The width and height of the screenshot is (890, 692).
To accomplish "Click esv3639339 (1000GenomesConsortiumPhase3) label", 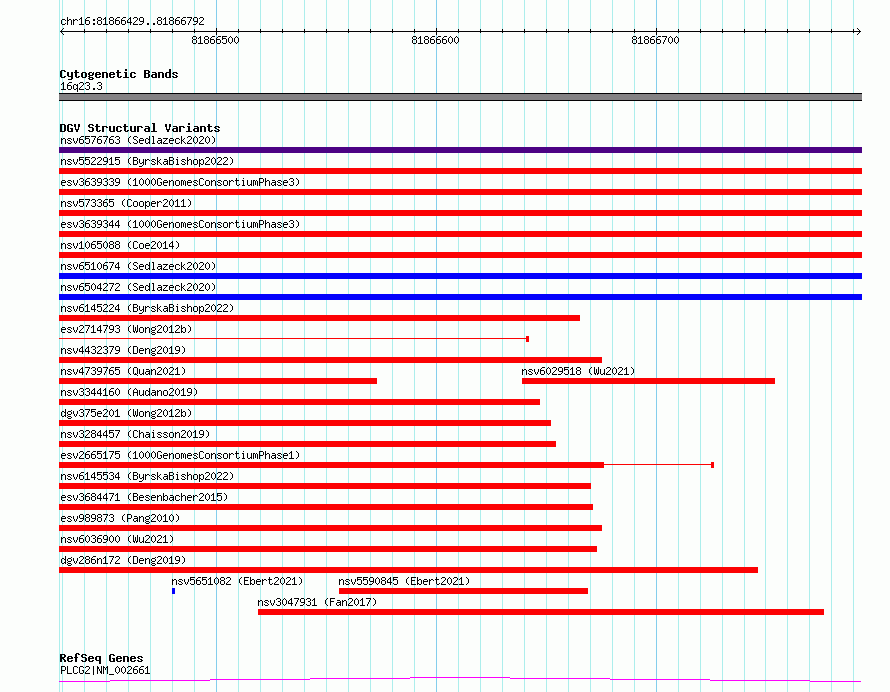I will [x=180, y=182].
